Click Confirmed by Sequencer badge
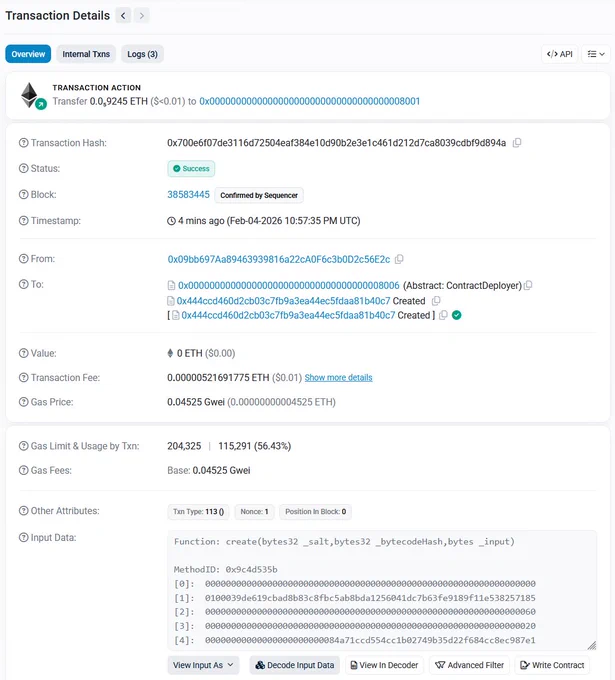This screenshot has height=680, width=615. (x=259, y=195)
